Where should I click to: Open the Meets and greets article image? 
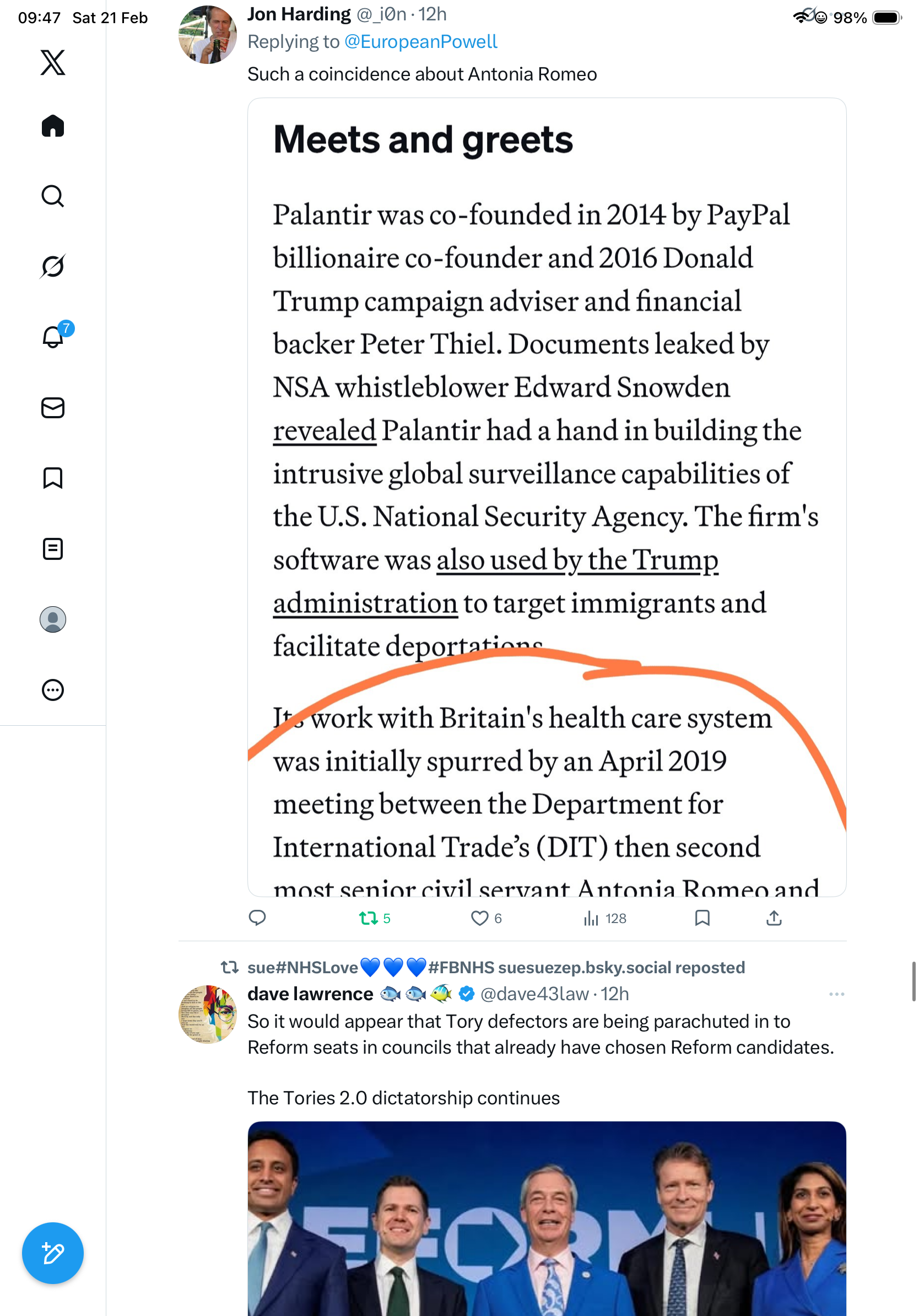(547, 497)
